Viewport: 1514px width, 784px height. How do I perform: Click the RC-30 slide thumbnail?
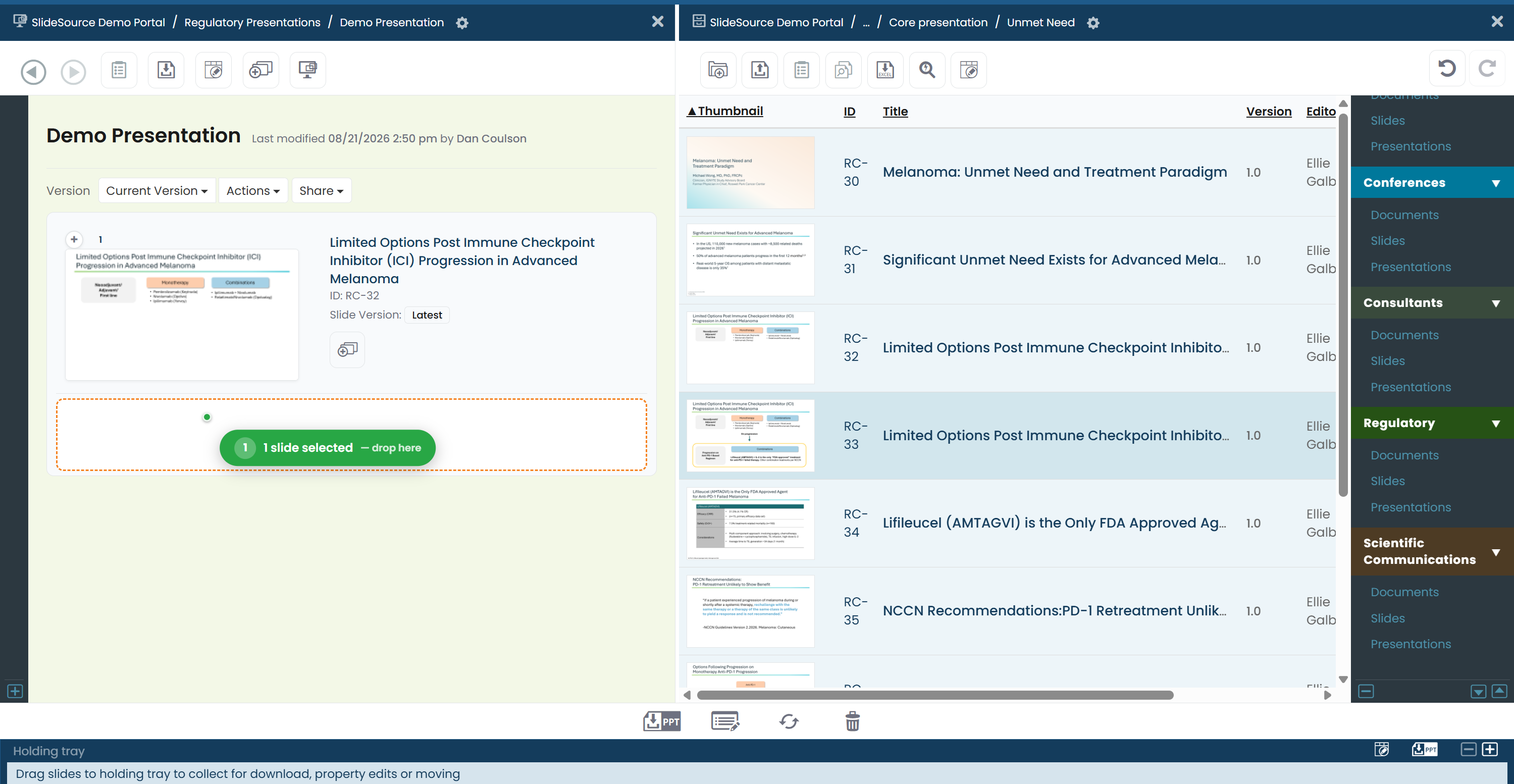(751, 173)
